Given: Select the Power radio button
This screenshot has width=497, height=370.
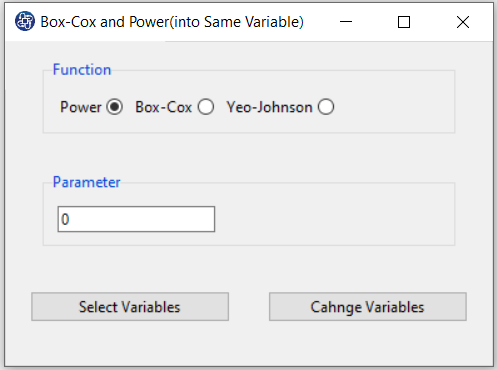Looking at the screenshot, I should 115,107.
